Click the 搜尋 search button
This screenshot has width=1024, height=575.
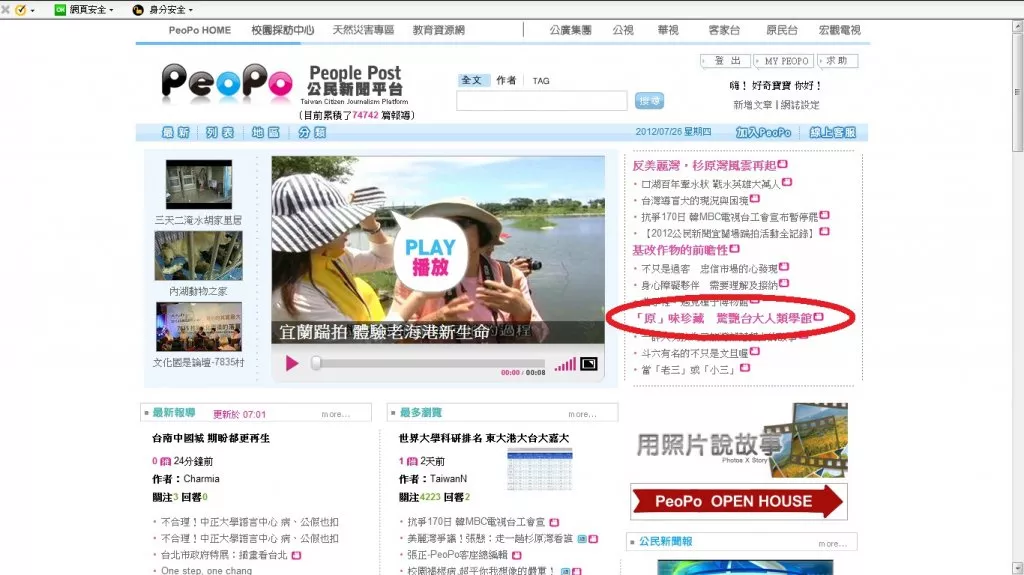649,101
